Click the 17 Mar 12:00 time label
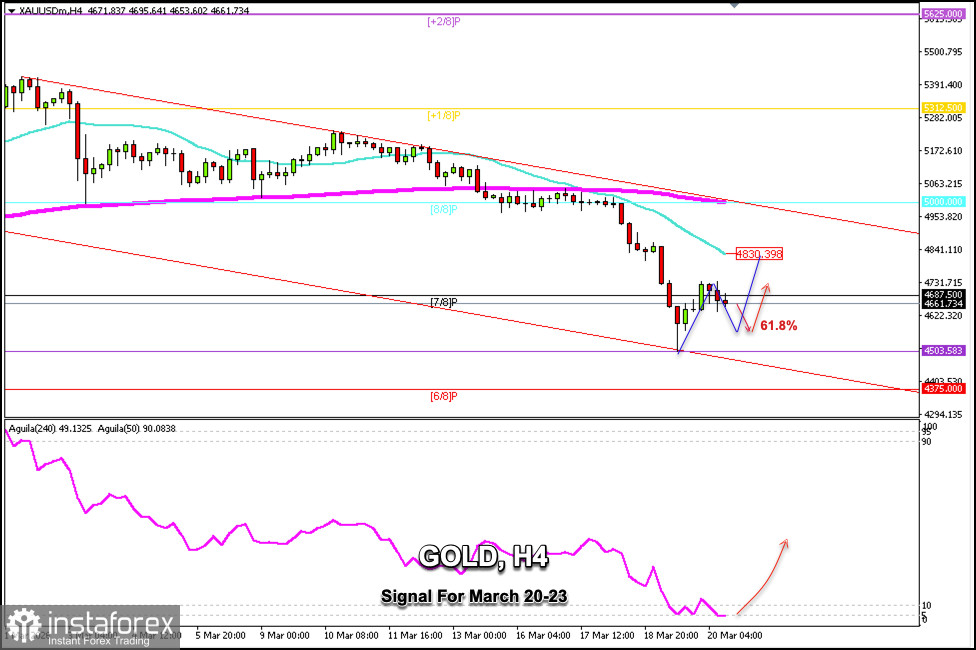The width and height of the screenshot is (976, 650). point(607,636)
